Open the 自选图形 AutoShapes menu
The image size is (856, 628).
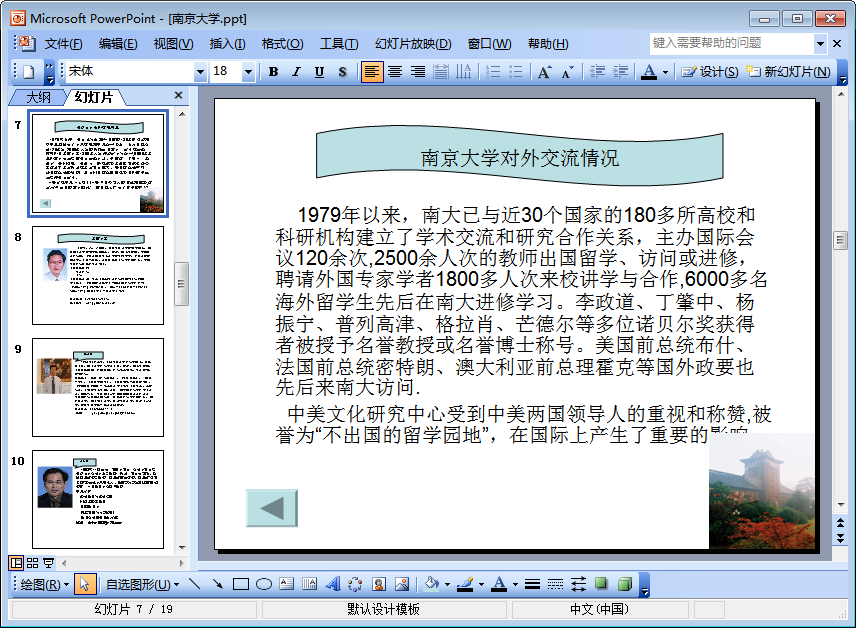pos(142,585)
